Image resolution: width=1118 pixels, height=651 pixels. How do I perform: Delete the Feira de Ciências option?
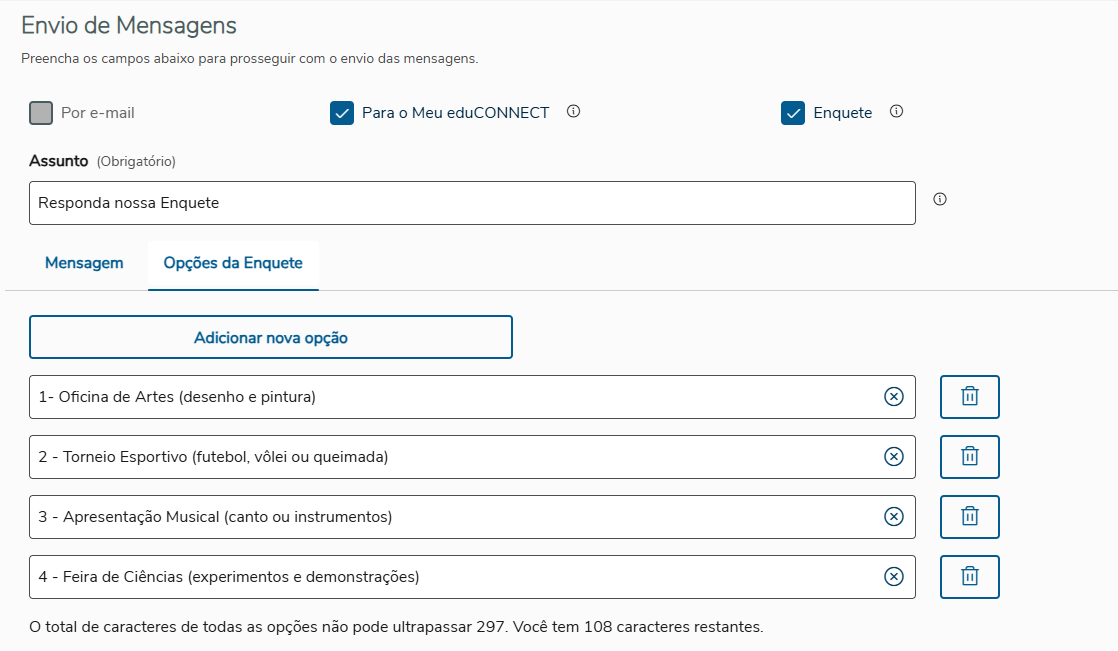tap(969, 577)
